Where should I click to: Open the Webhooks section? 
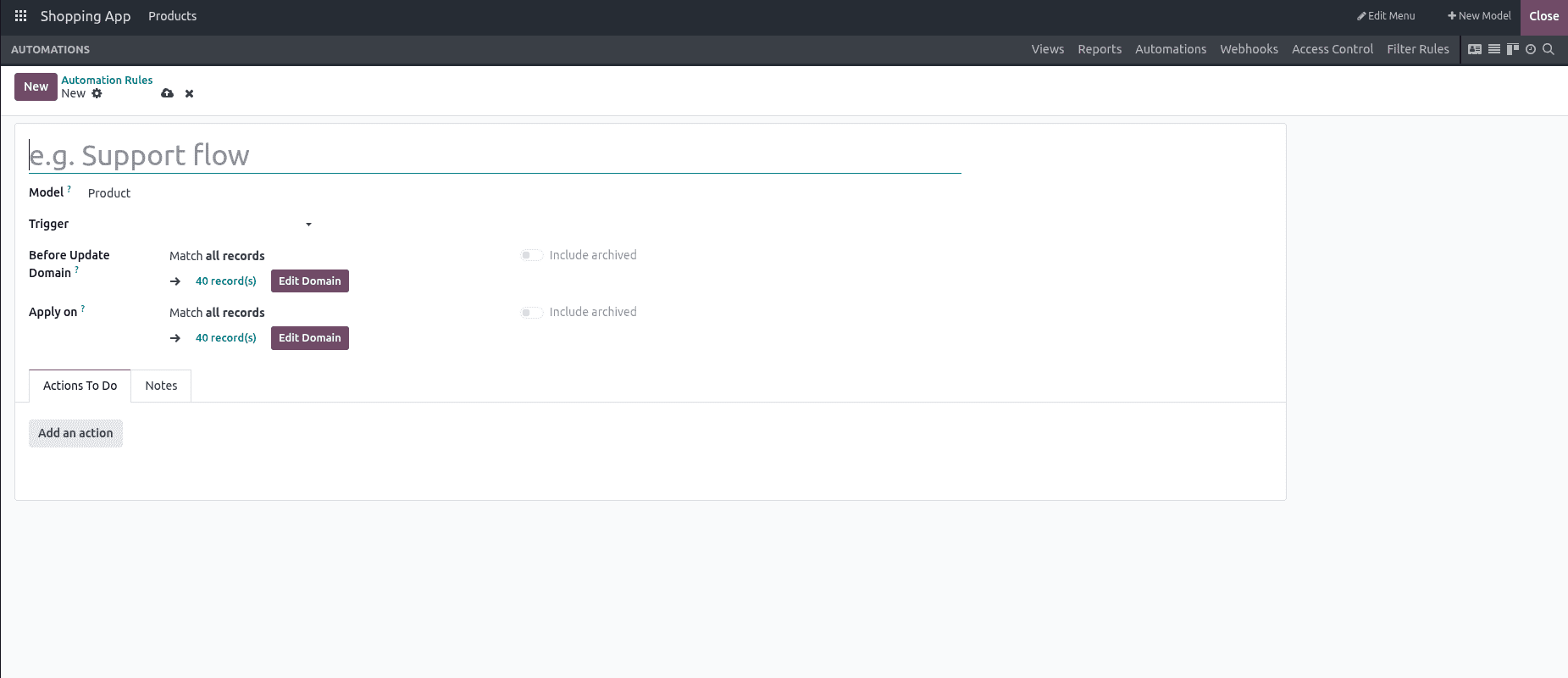point(1249,49)
